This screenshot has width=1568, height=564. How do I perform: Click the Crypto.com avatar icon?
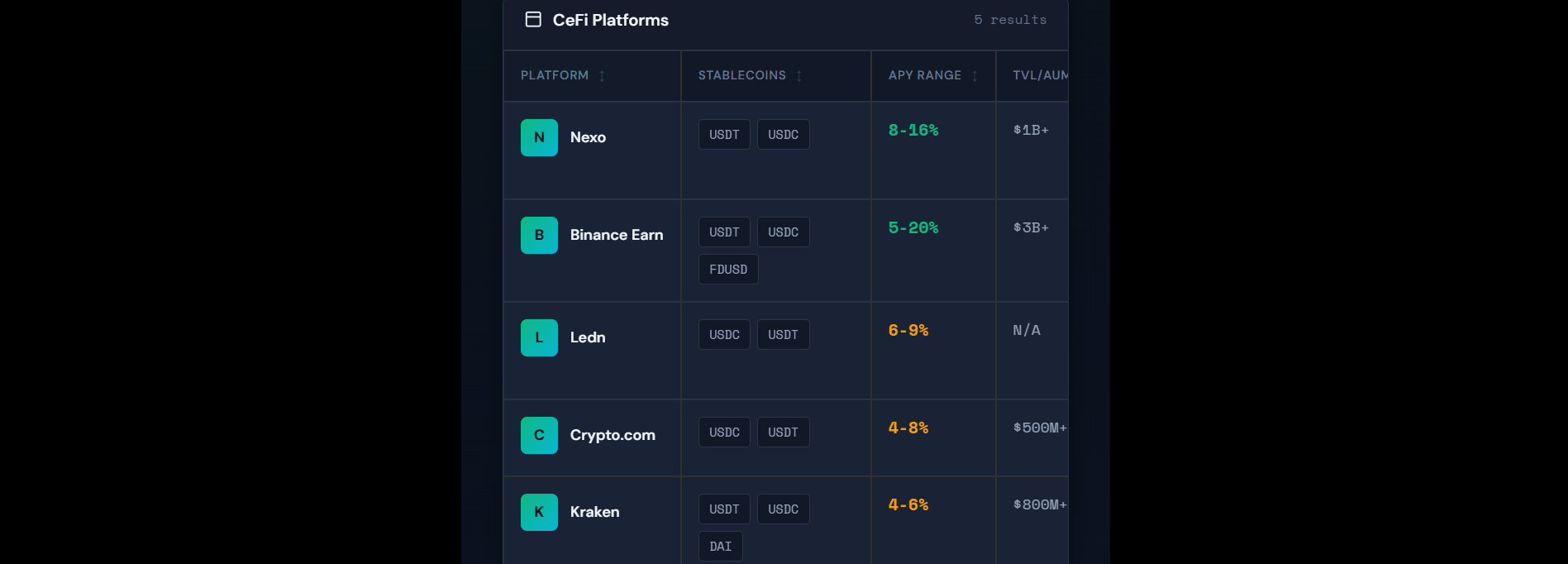tap(539, 435)
